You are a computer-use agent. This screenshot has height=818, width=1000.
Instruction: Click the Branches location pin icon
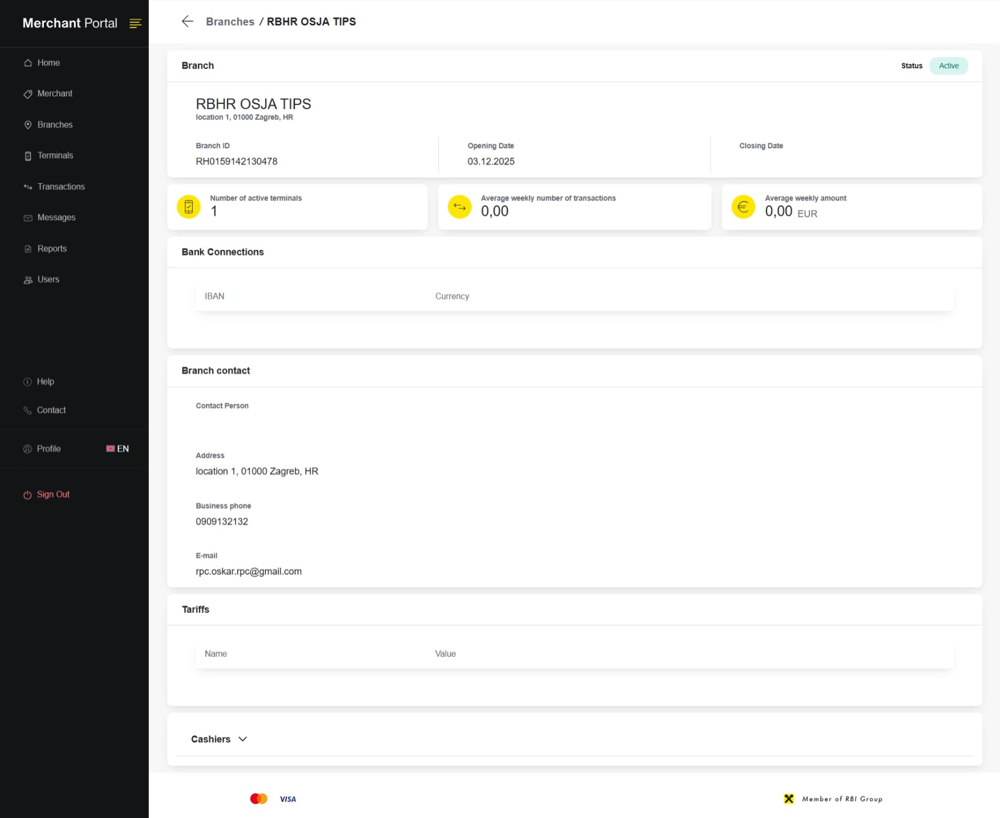[x=27, y=125]
